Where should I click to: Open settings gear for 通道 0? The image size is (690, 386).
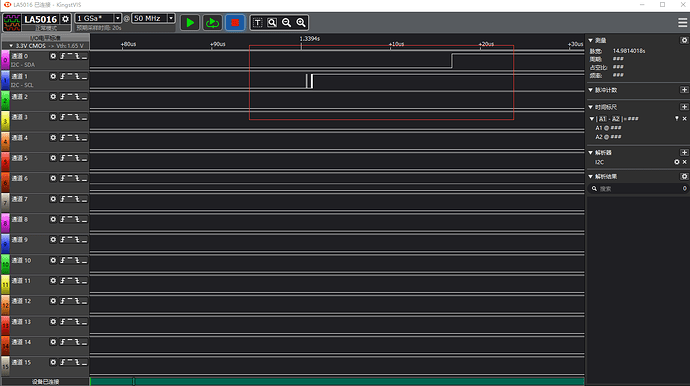(x=53, y=56)
